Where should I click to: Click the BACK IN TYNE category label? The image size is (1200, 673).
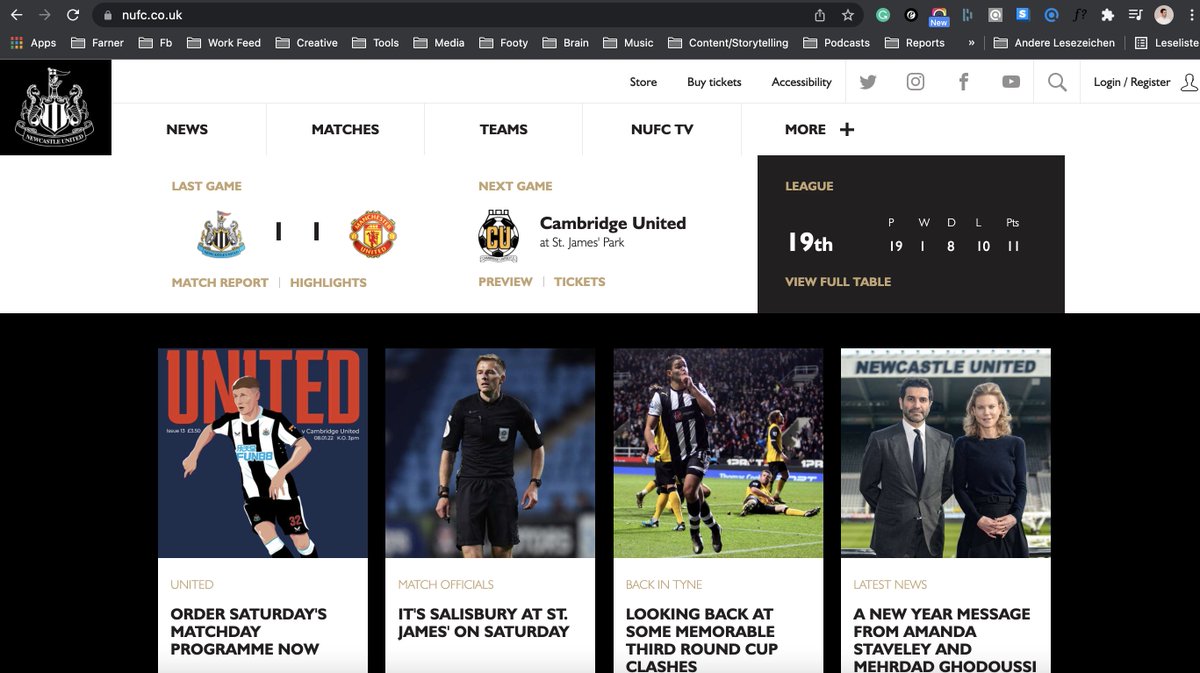click(x=664, y=585)
